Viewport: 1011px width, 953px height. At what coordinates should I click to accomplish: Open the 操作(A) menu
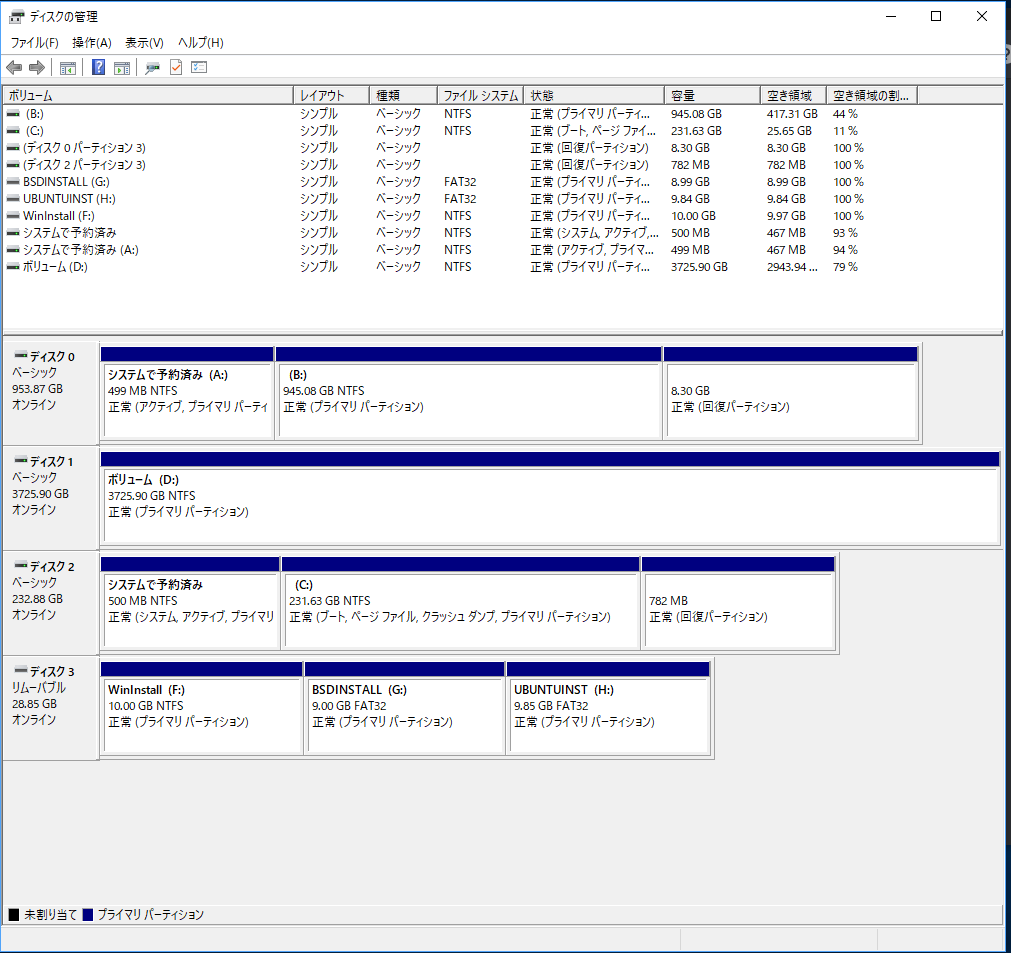92,43
